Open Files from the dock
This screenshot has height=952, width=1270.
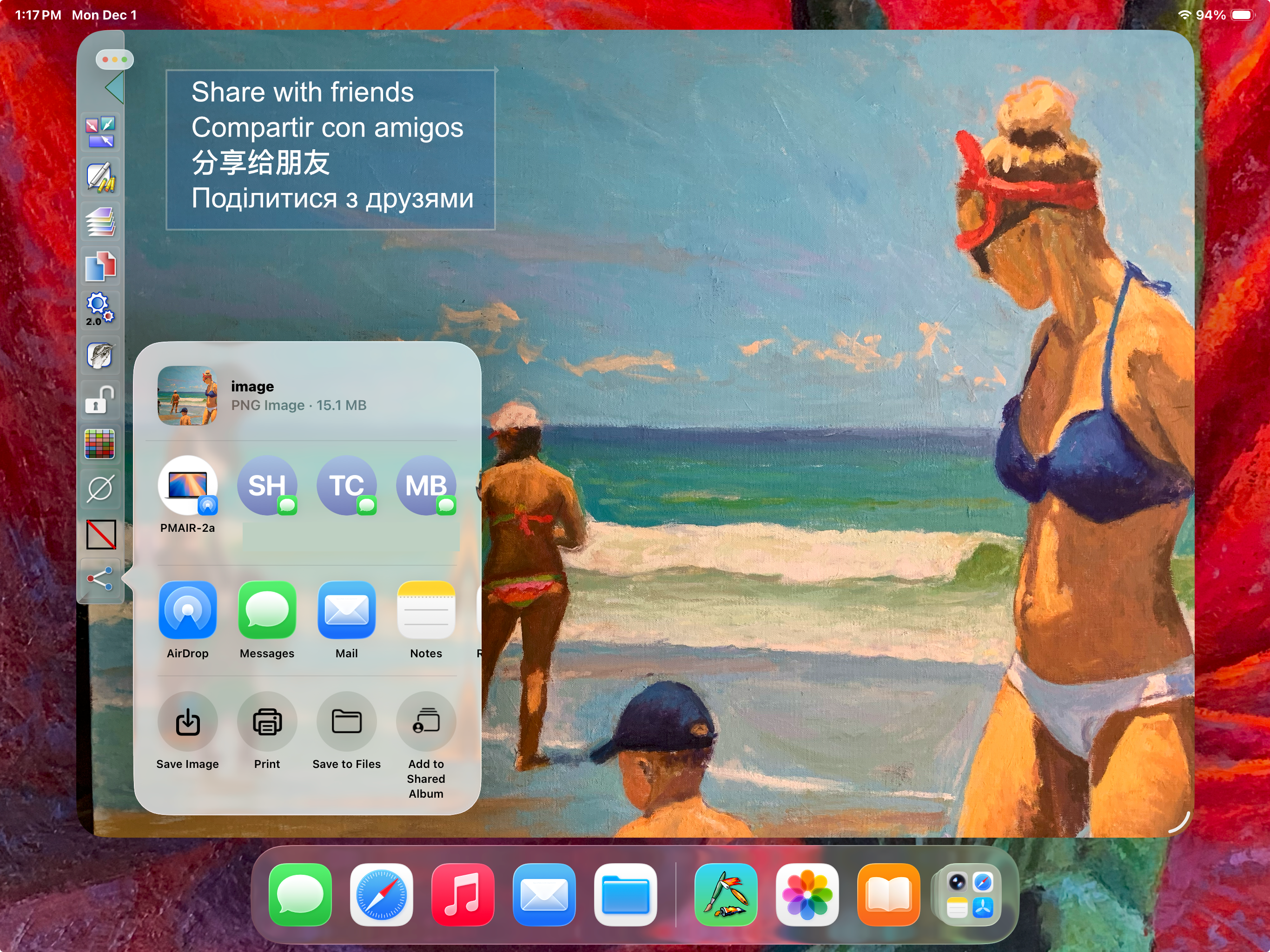pos(626,894)
